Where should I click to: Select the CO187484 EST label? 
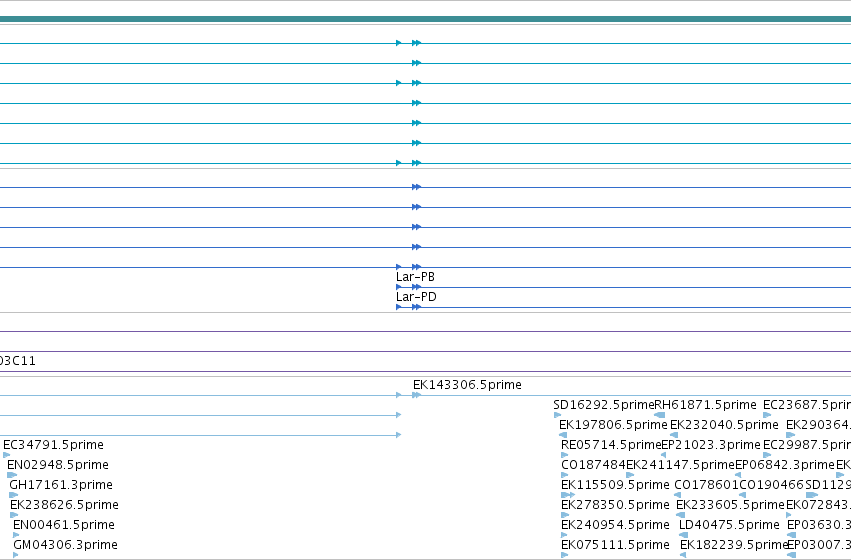click(x=593, y=465)
